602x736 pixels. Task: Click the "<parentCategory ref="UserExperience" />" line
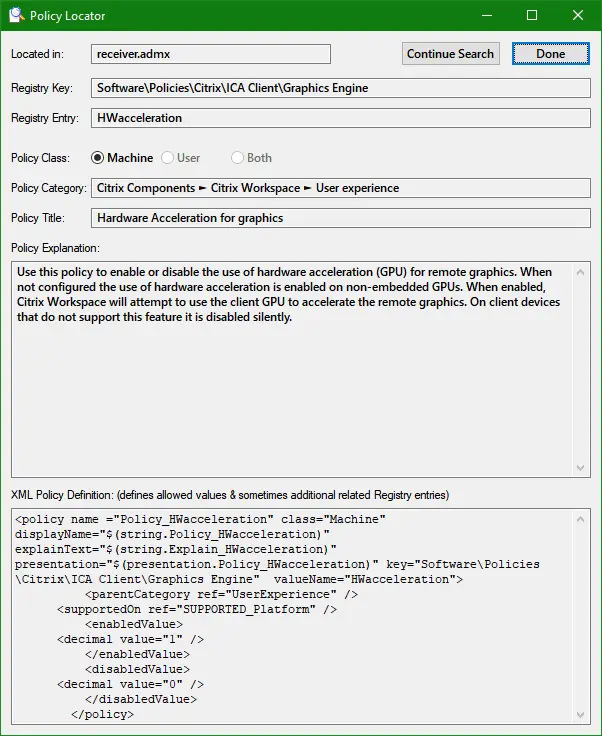(x=221, y=594)
